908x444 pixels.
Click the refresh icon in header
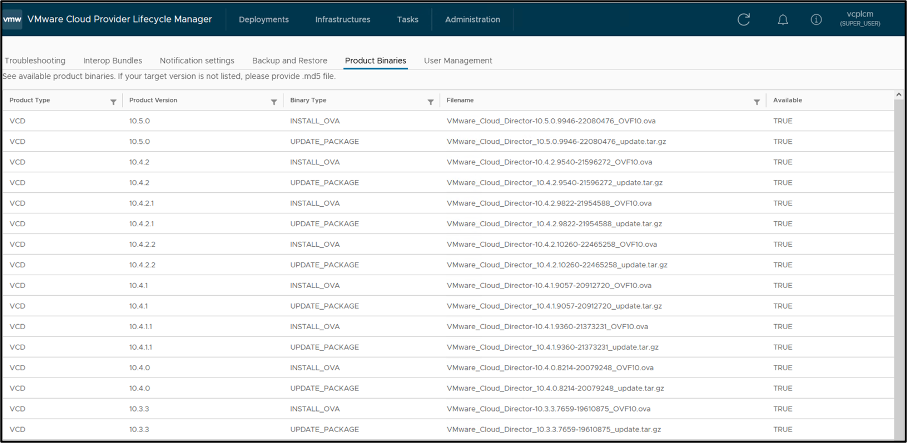pyautogui.click(x=743, y=19)
